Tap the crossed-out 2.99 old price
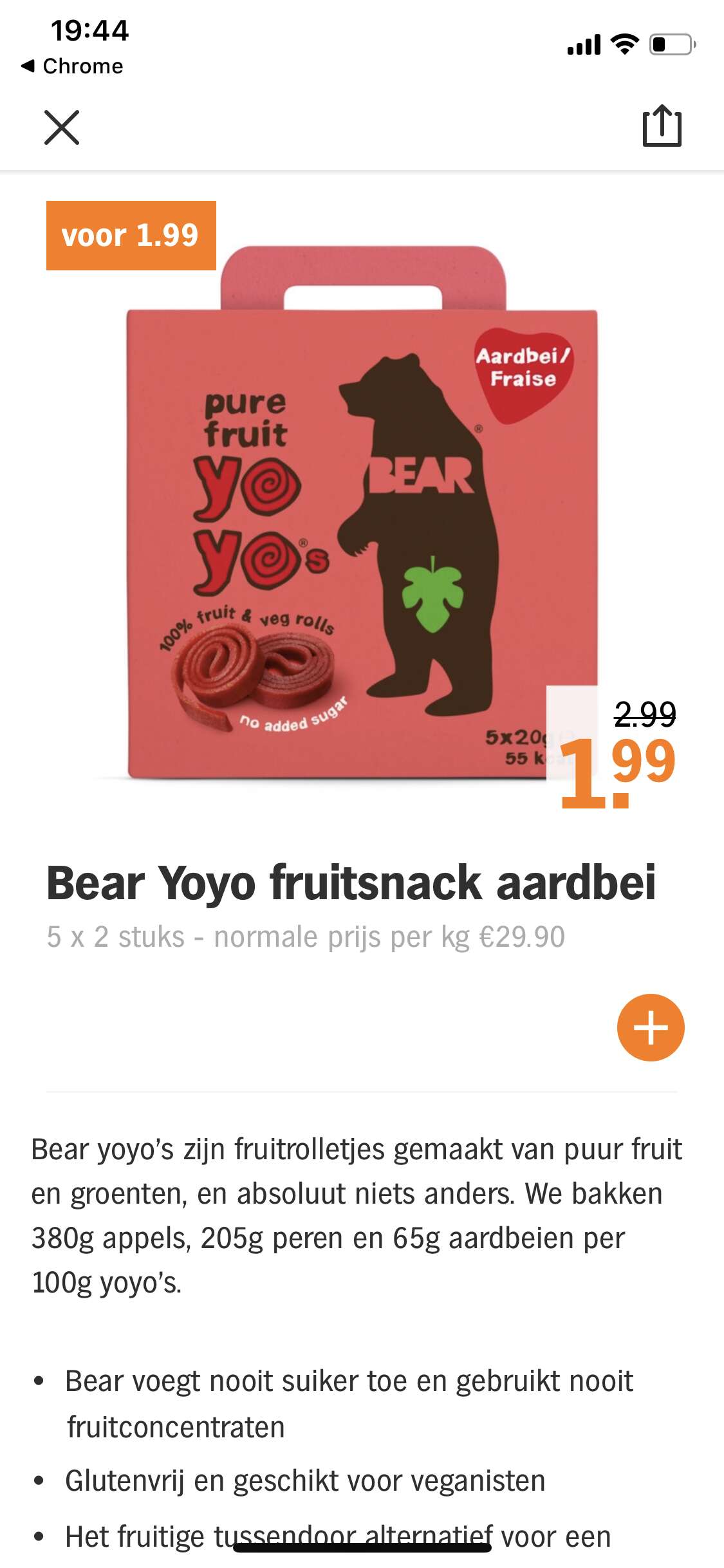The image size is (724, 1568). point(645,714)
